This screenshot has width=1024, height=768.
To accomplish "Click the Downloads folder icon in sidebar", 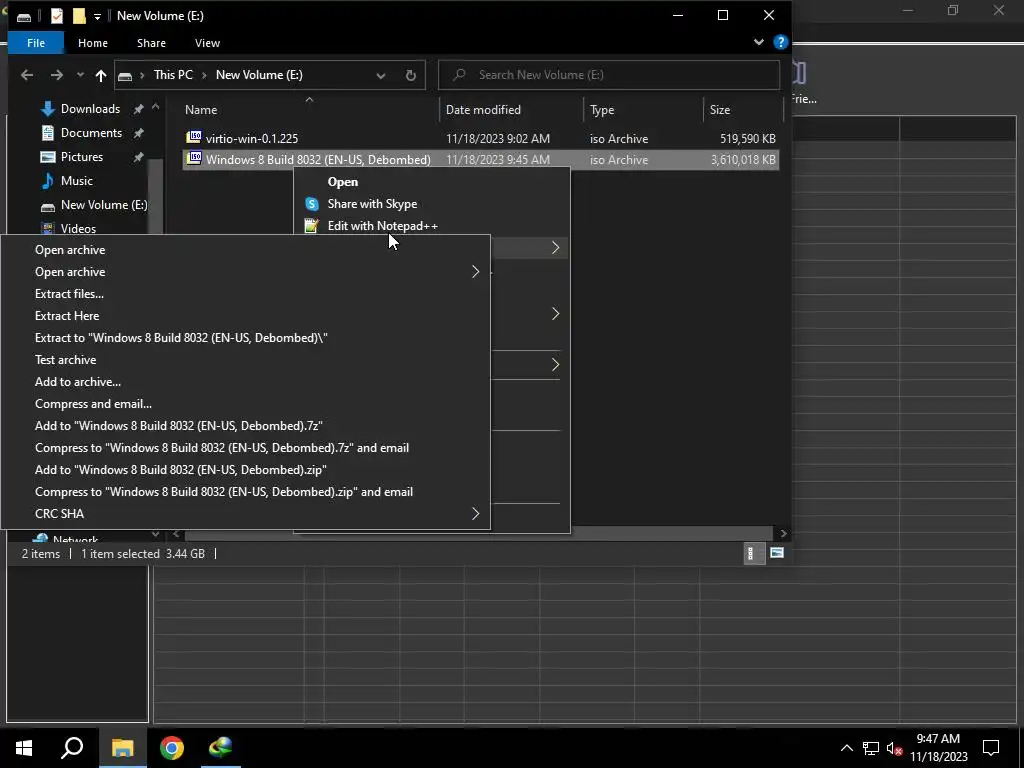I will 48,109.
